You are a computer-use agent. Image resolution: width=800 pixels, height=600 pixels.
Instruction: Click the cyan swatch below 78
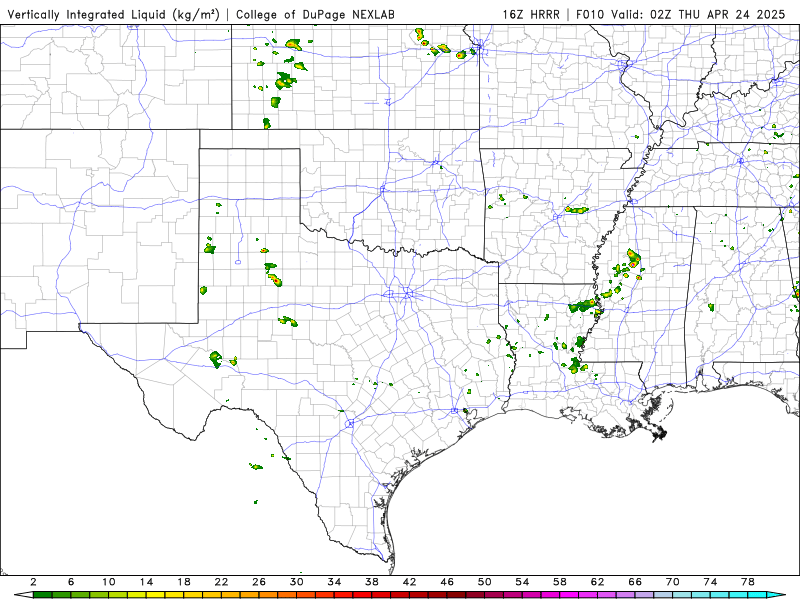[758, 595]
